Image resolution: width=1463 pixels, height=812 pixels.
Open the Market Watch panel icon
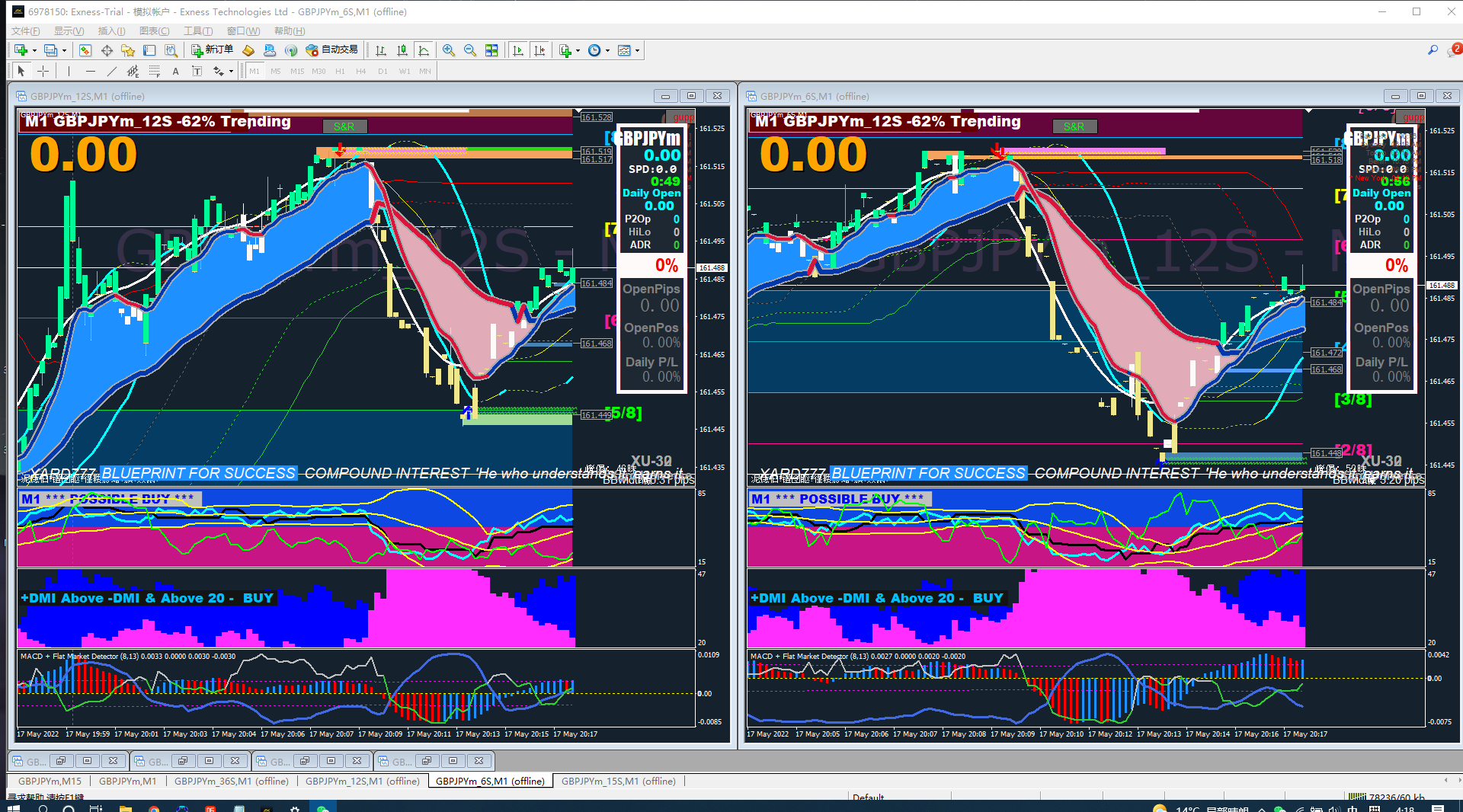click(85, 50)
